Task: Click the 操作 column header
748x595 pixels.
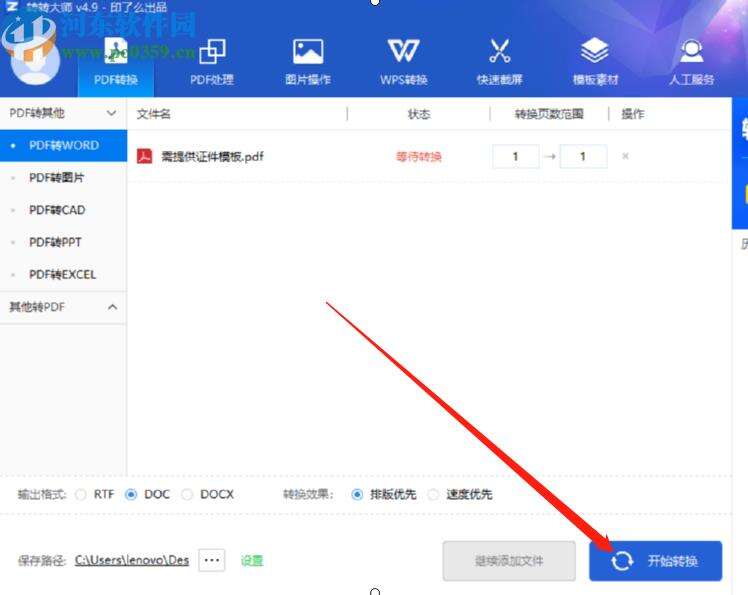Action: (x=633, y=114)
